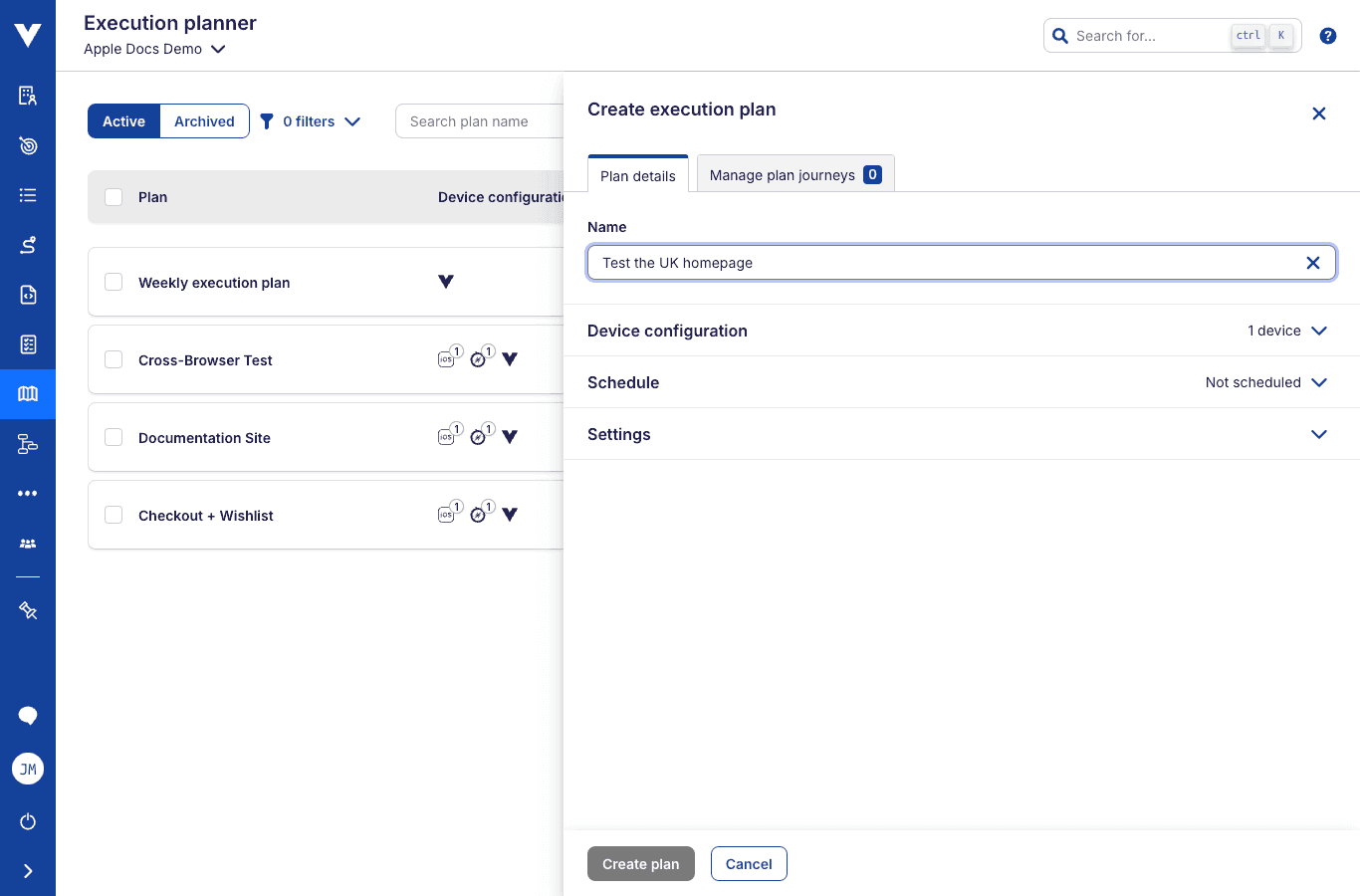Open the code file icon in the sidebar
Screen dimensions: 1360x896
27,294
